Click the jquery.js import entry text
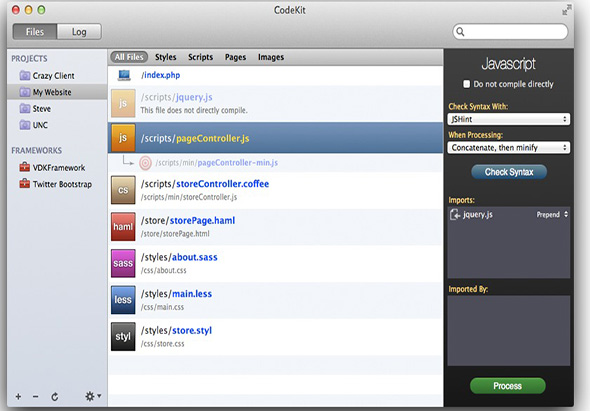590x411 pixels. pyautogui.click(x=477, y=215)
